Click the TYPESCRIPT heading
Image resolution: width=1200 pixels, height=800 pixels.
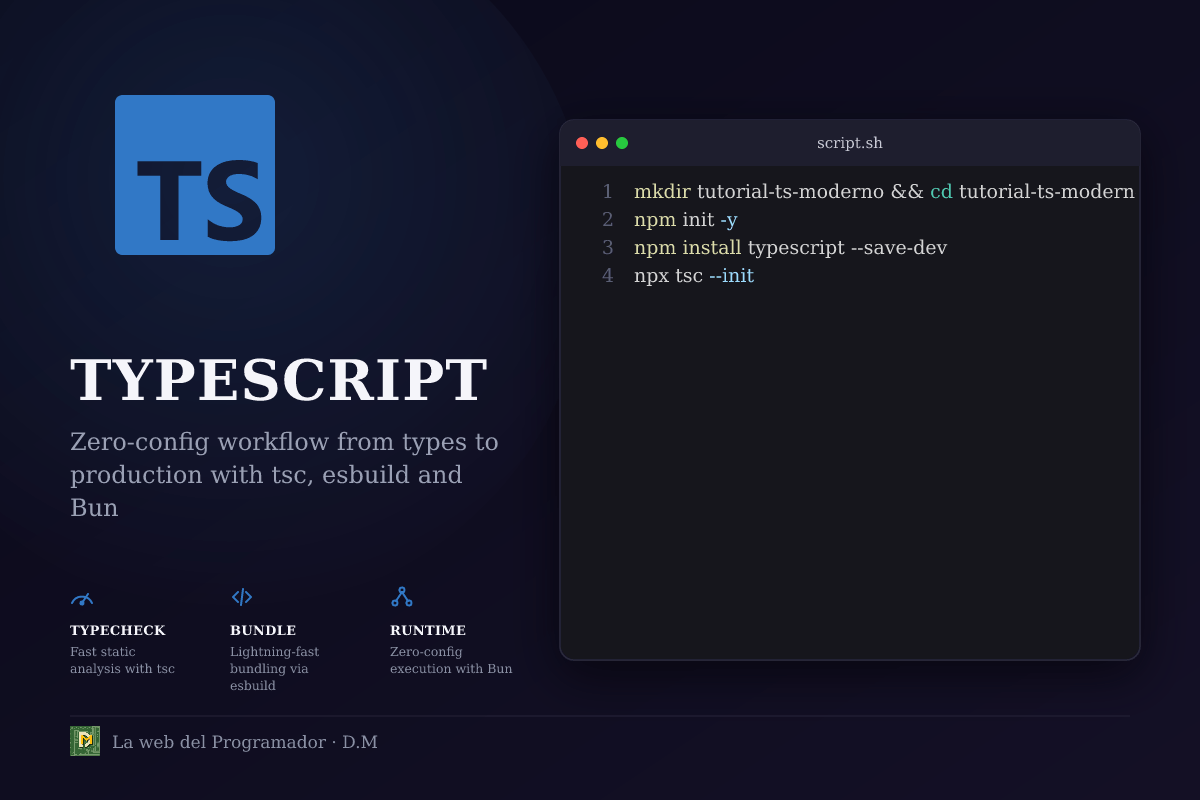click(279, 381)
